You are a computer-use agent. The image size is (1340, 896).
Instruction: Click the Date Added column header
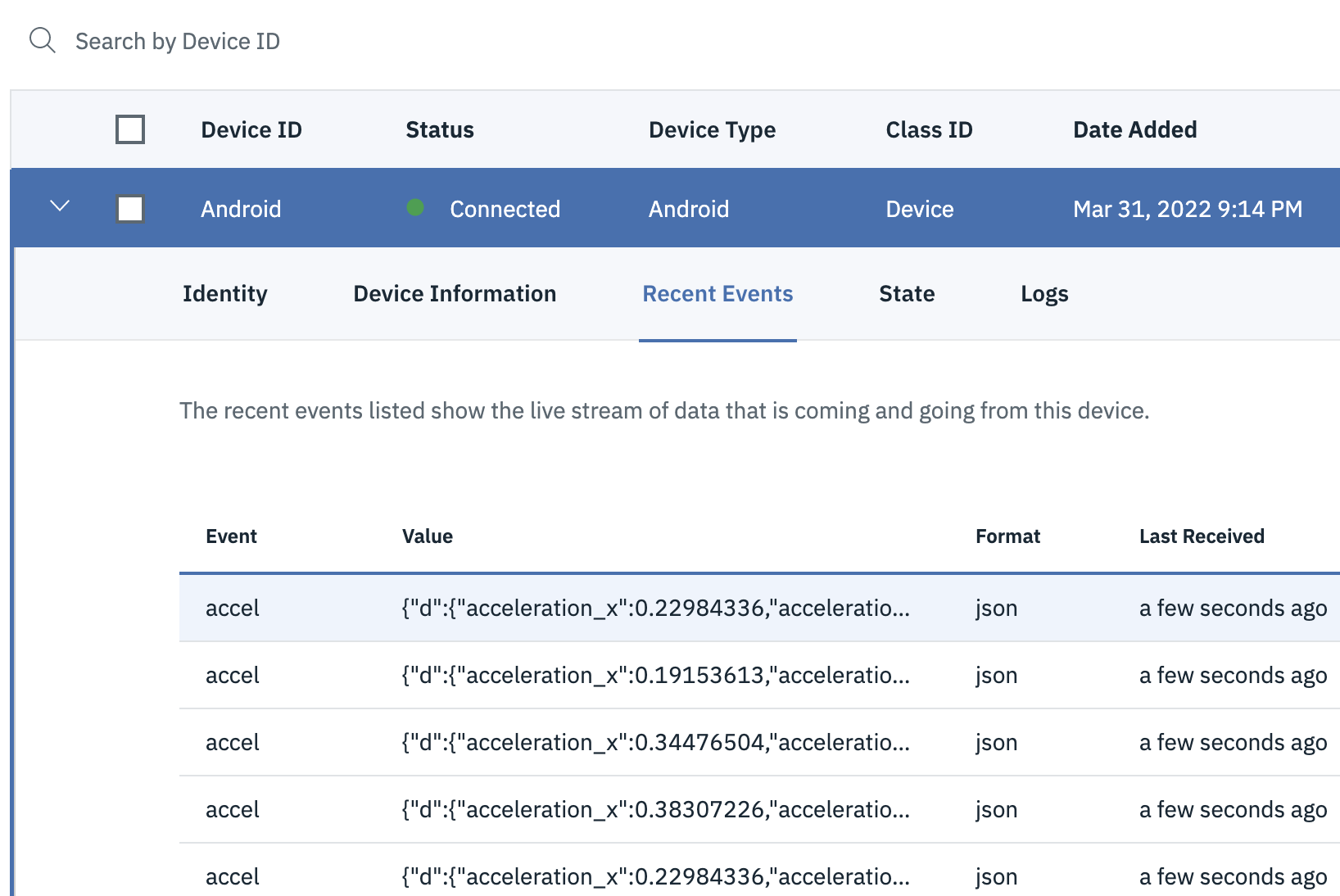pyautogui.click(x=1134, y=129)
